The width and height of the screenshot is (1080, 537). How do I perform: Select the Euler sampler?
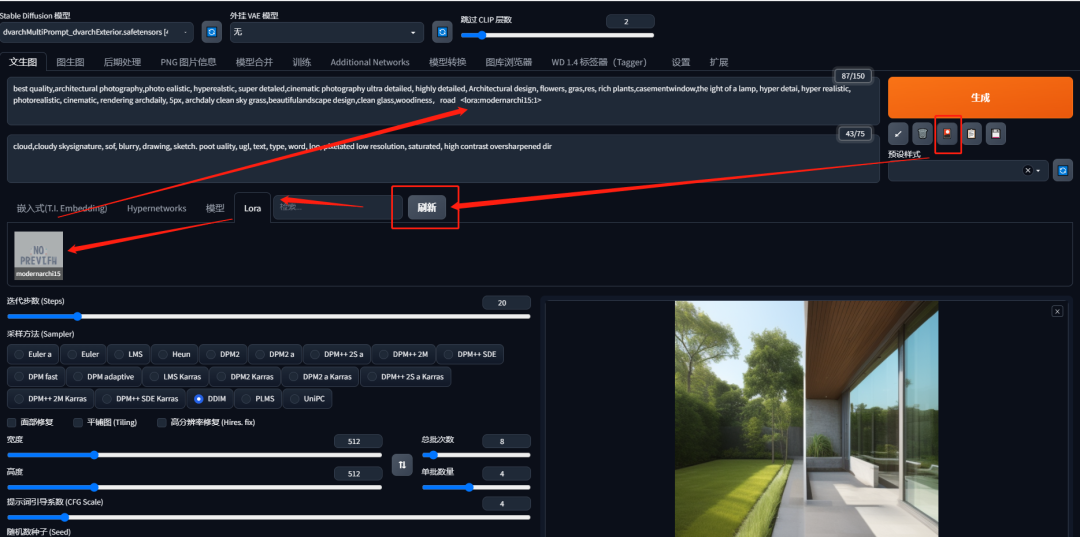(83, 355)
